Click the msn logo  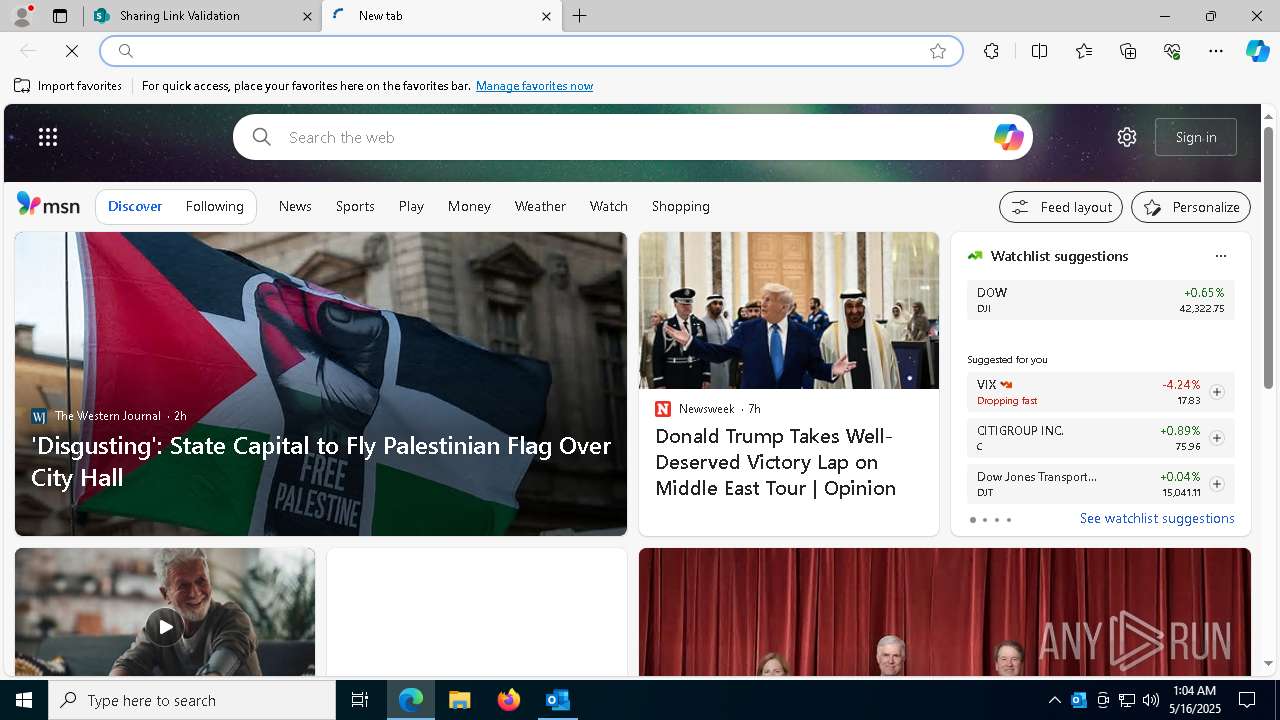point(48,205)
